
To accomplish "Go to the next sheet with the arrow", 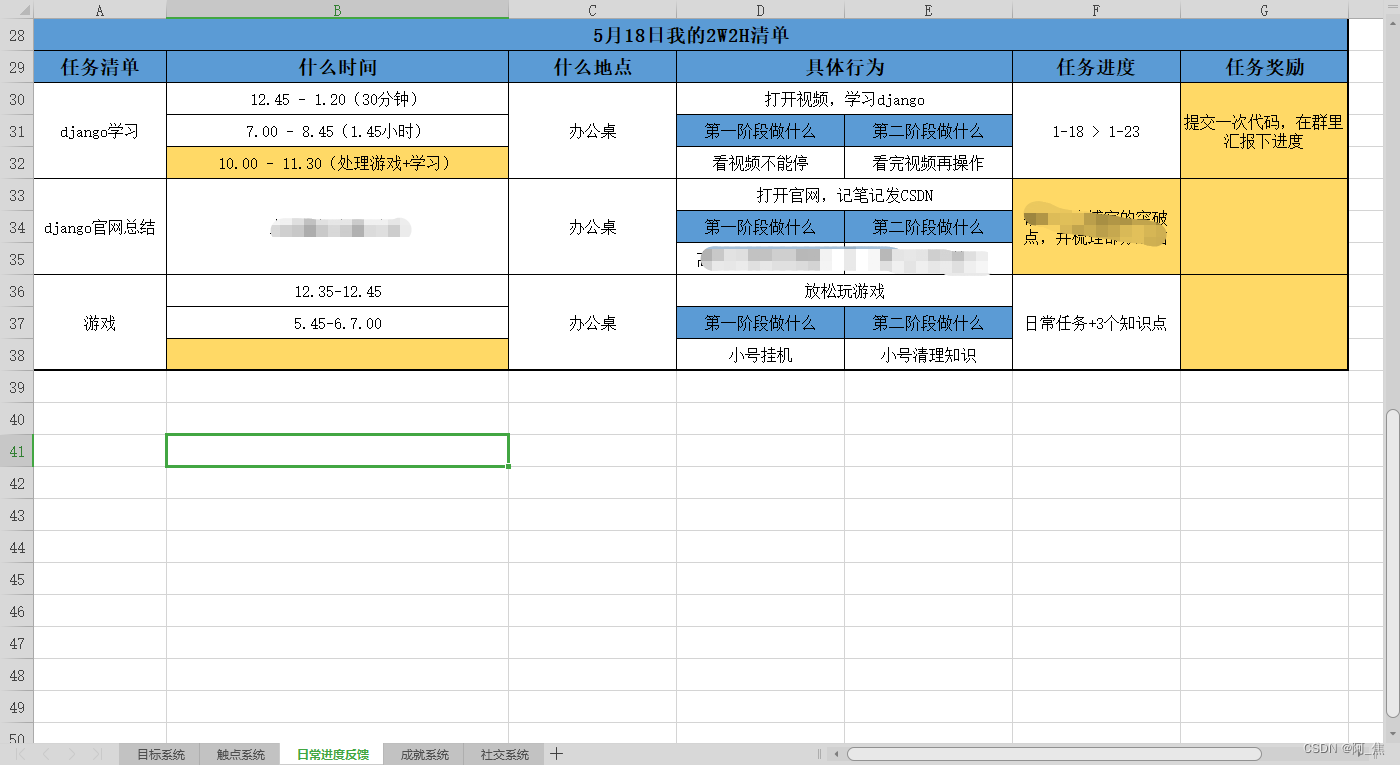I will click(x=71, y=754).
